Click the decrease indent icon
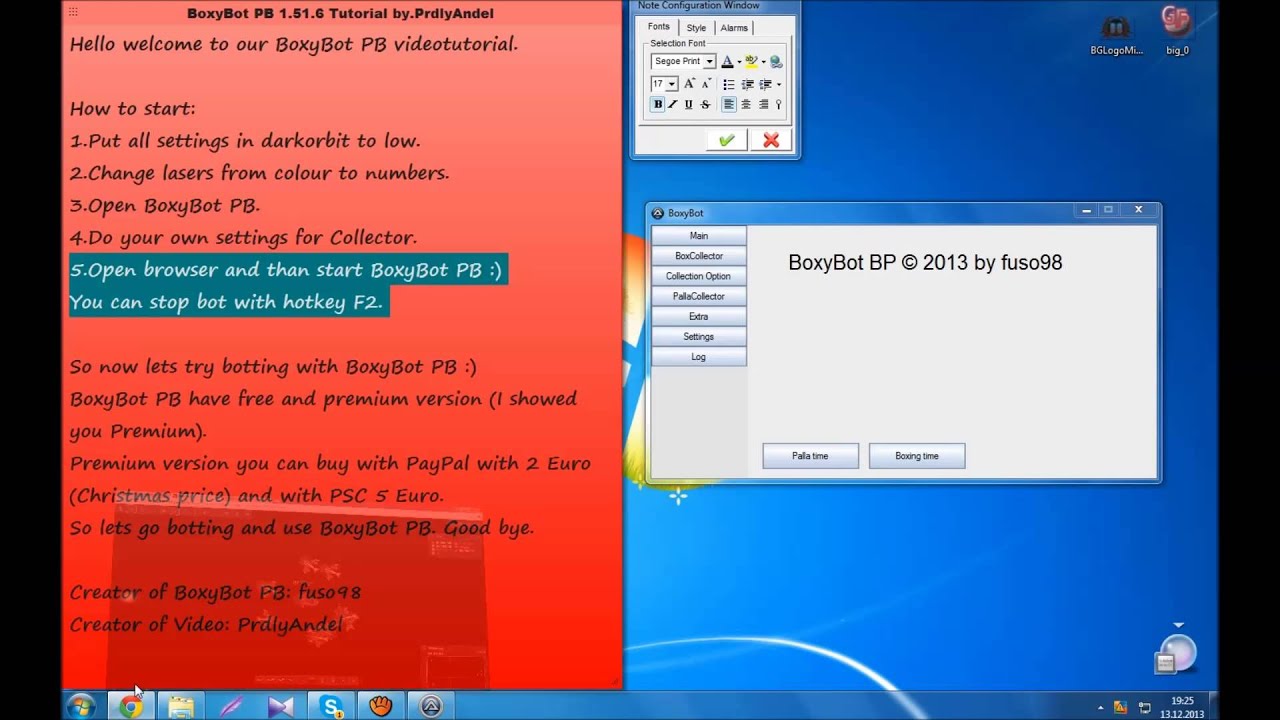This screenshot has width=1280, height=720. [747, 84]
